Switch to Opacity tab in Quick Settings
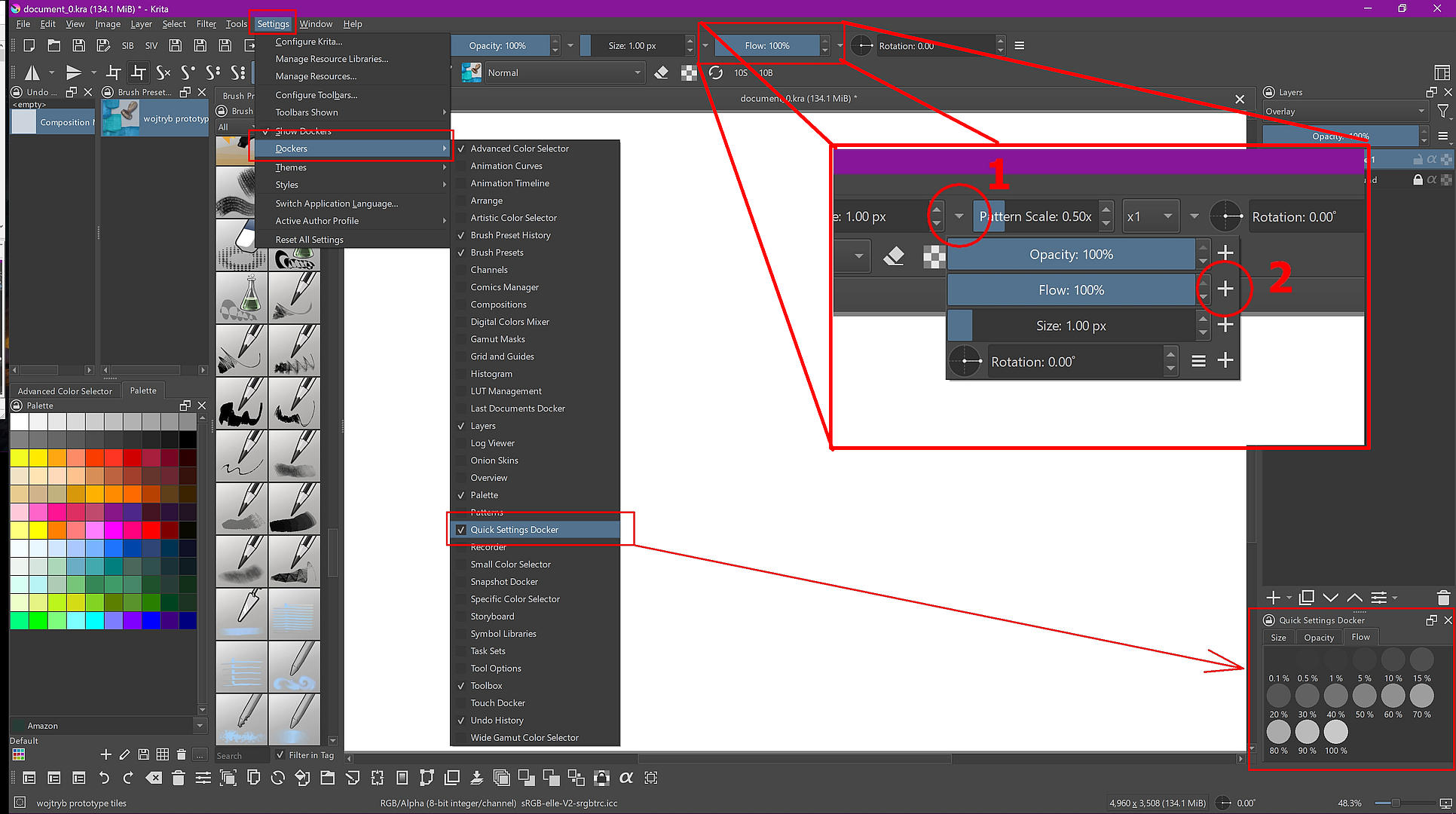This screenshot has width=1456, height=814. click(1319, 638)
